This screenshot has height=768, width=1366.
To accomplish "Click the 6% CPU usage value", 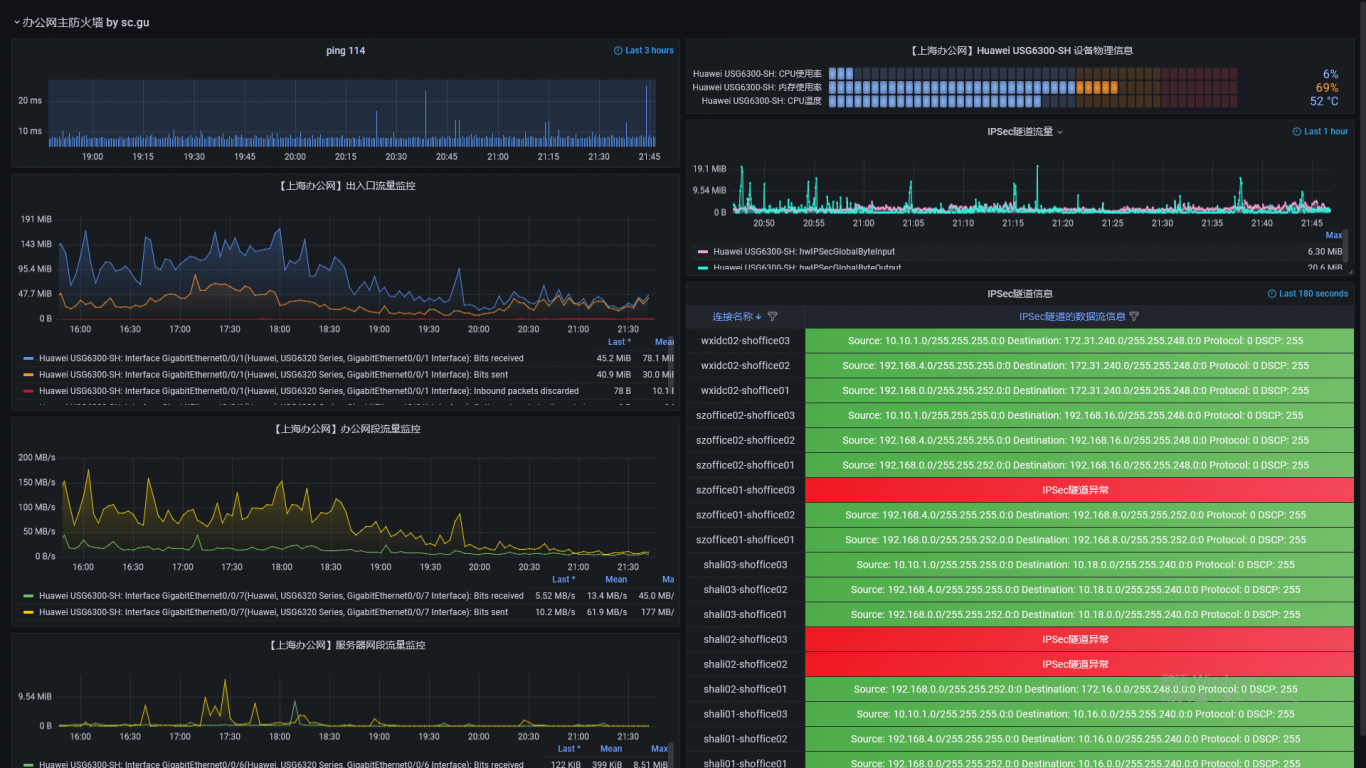I will (x=1330, y=74).
